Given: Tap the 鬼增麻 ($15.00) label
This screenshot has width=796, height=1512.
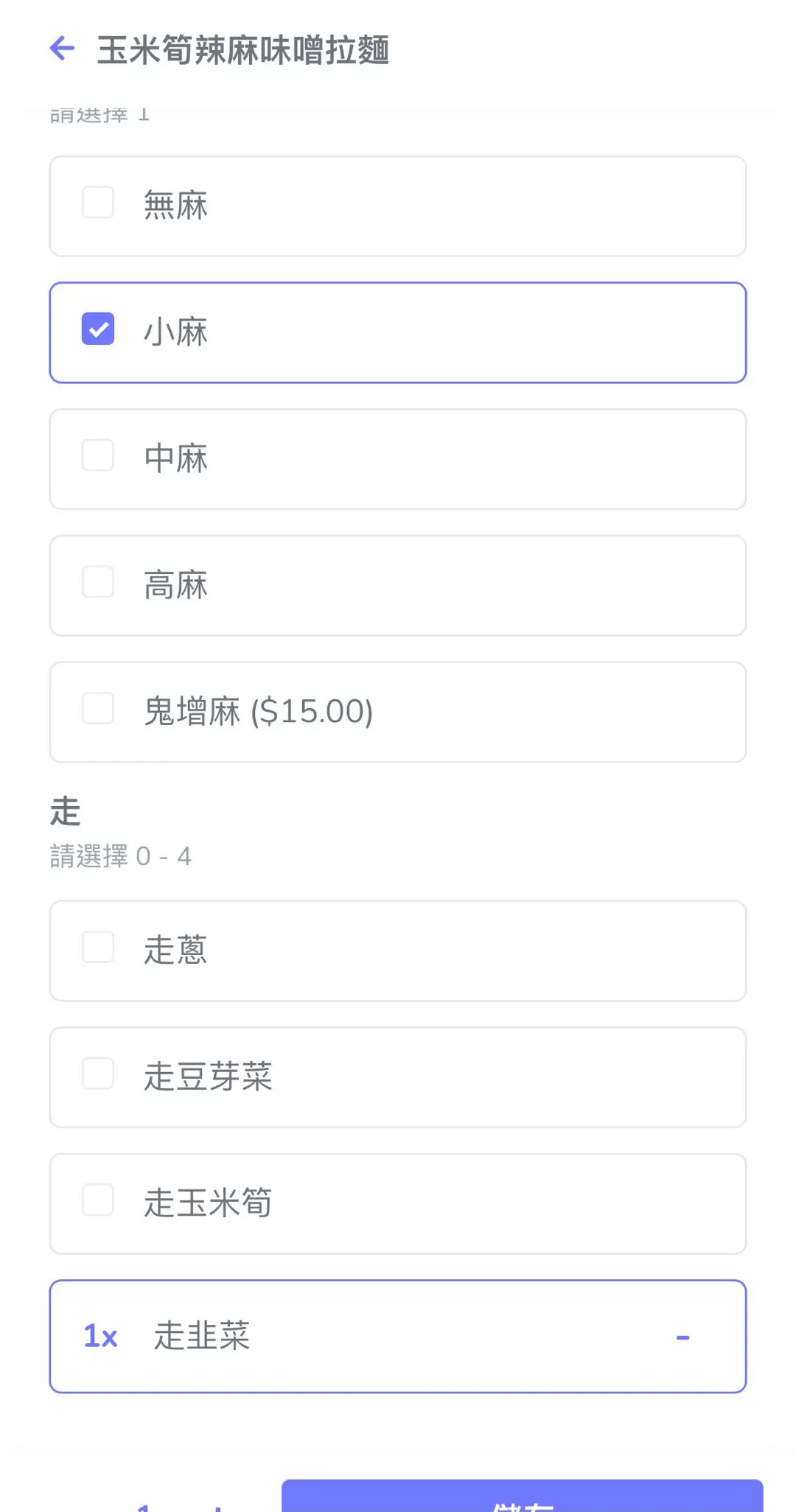Looking at the screenshot, I should coord(258,712).
